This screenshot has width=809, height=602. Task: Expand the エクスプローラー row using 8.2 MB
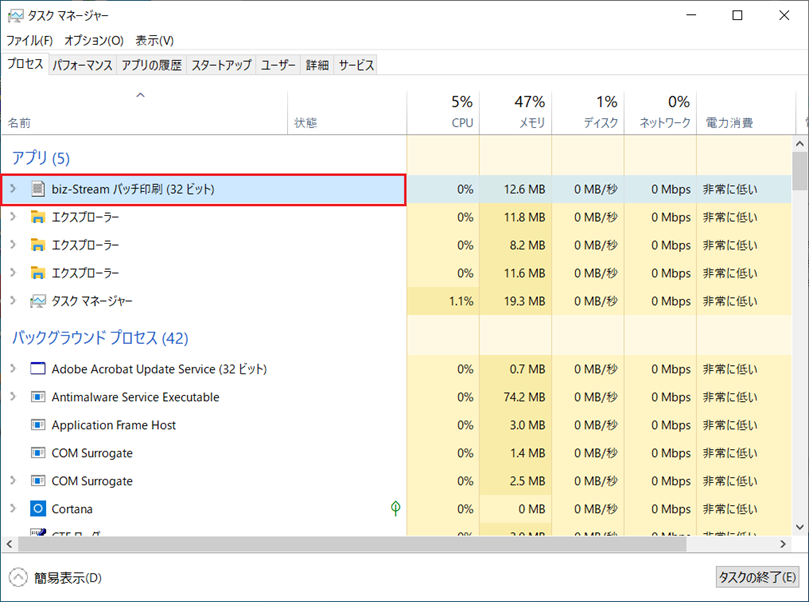click(x=13, y=245)
